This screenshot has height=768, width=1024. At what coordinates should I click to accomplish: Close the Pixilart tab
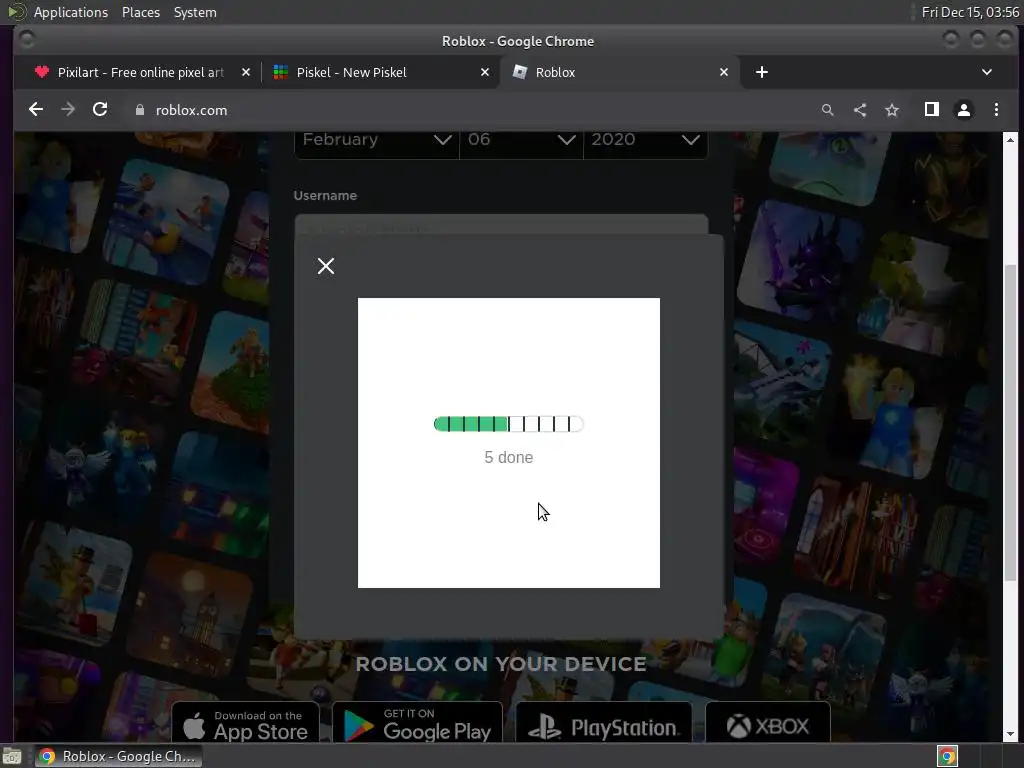(246, 72)
